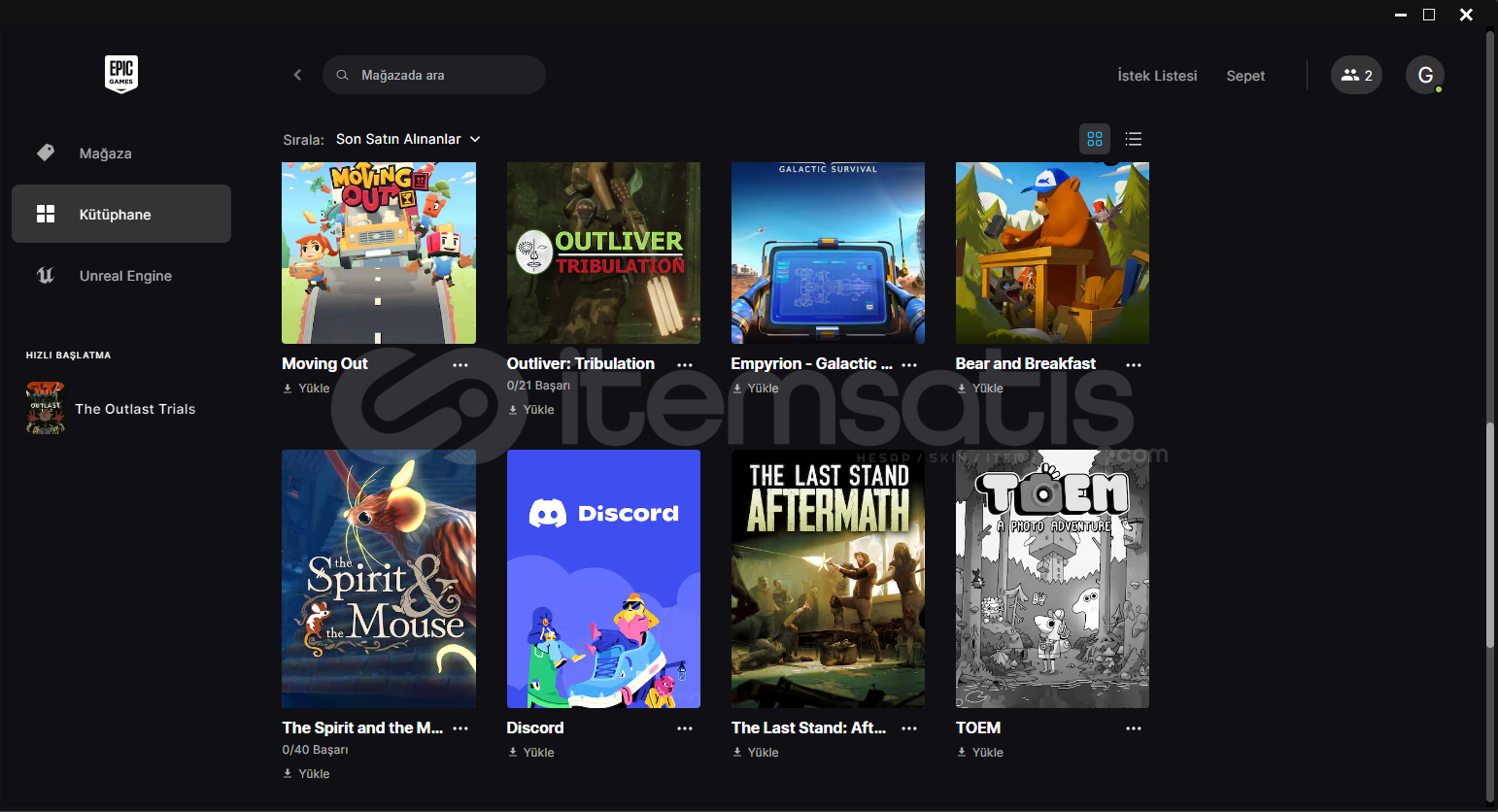1498x812 pixels.
Task: Open the Sepet cart
Action: (x=1245, y=76)
